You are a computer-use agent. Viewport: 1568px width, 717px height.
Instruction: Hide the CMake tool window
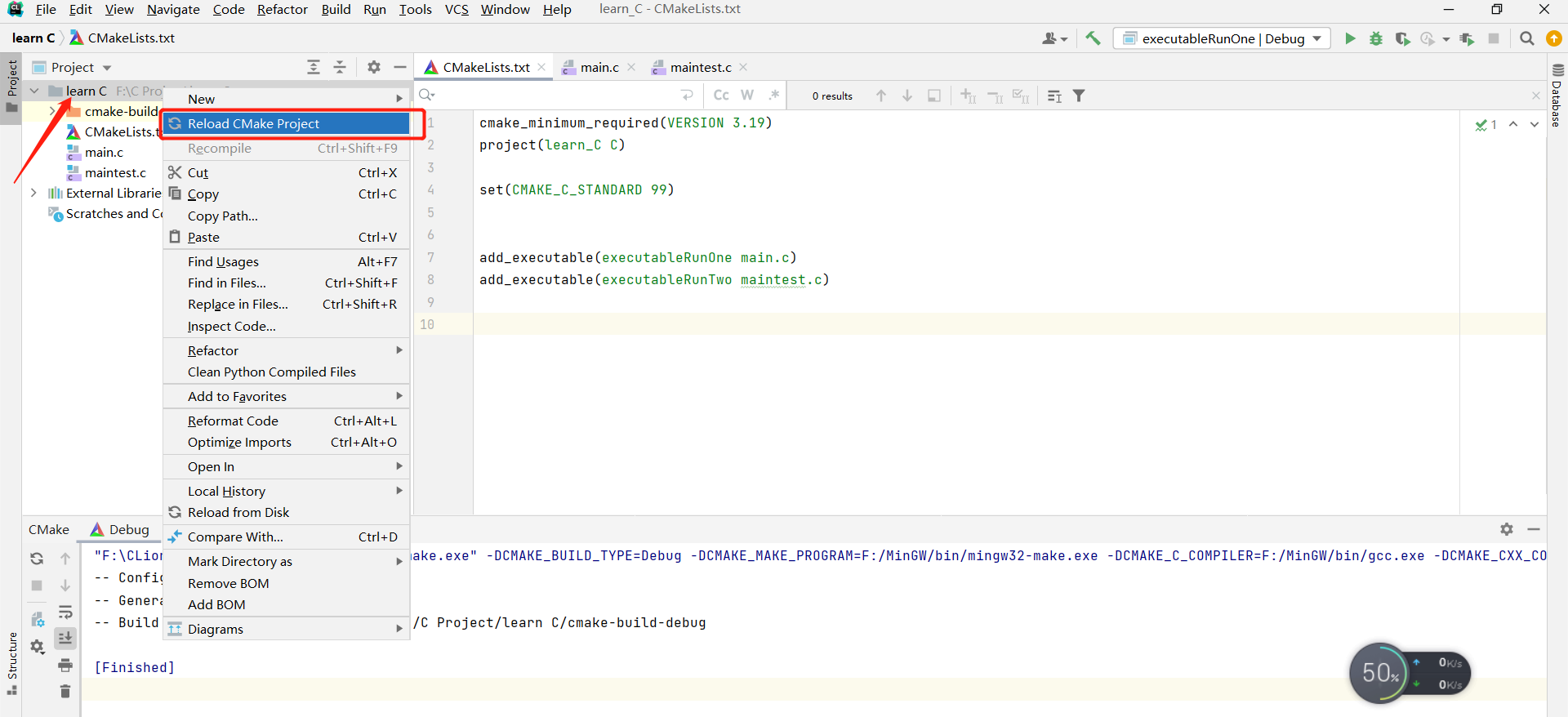pyautogui.click(x=1534, y=529)
